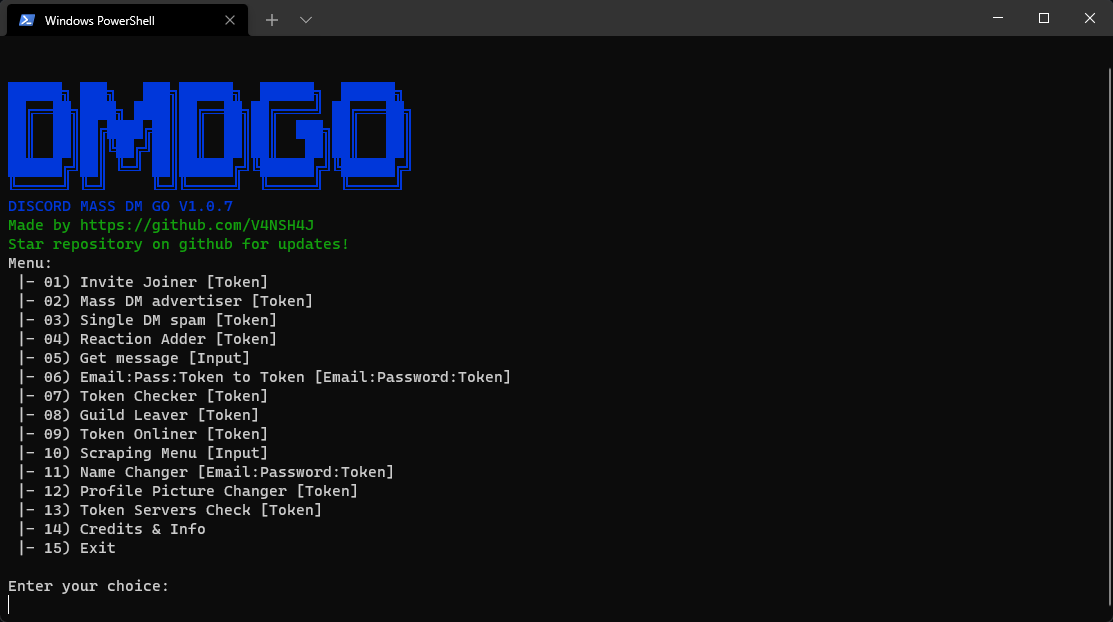Click '05) Get message [Input]' line

click(x=134, y=358)
